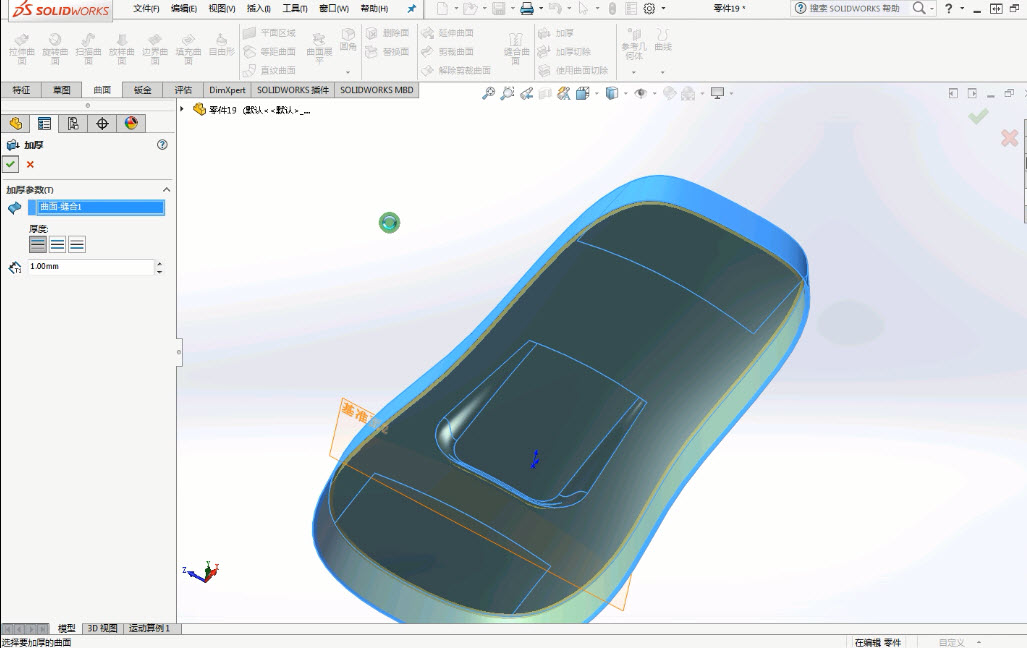1027x648 pixels.
Task: Open the Display Style cube icon
Action: (x=612, y=94)
